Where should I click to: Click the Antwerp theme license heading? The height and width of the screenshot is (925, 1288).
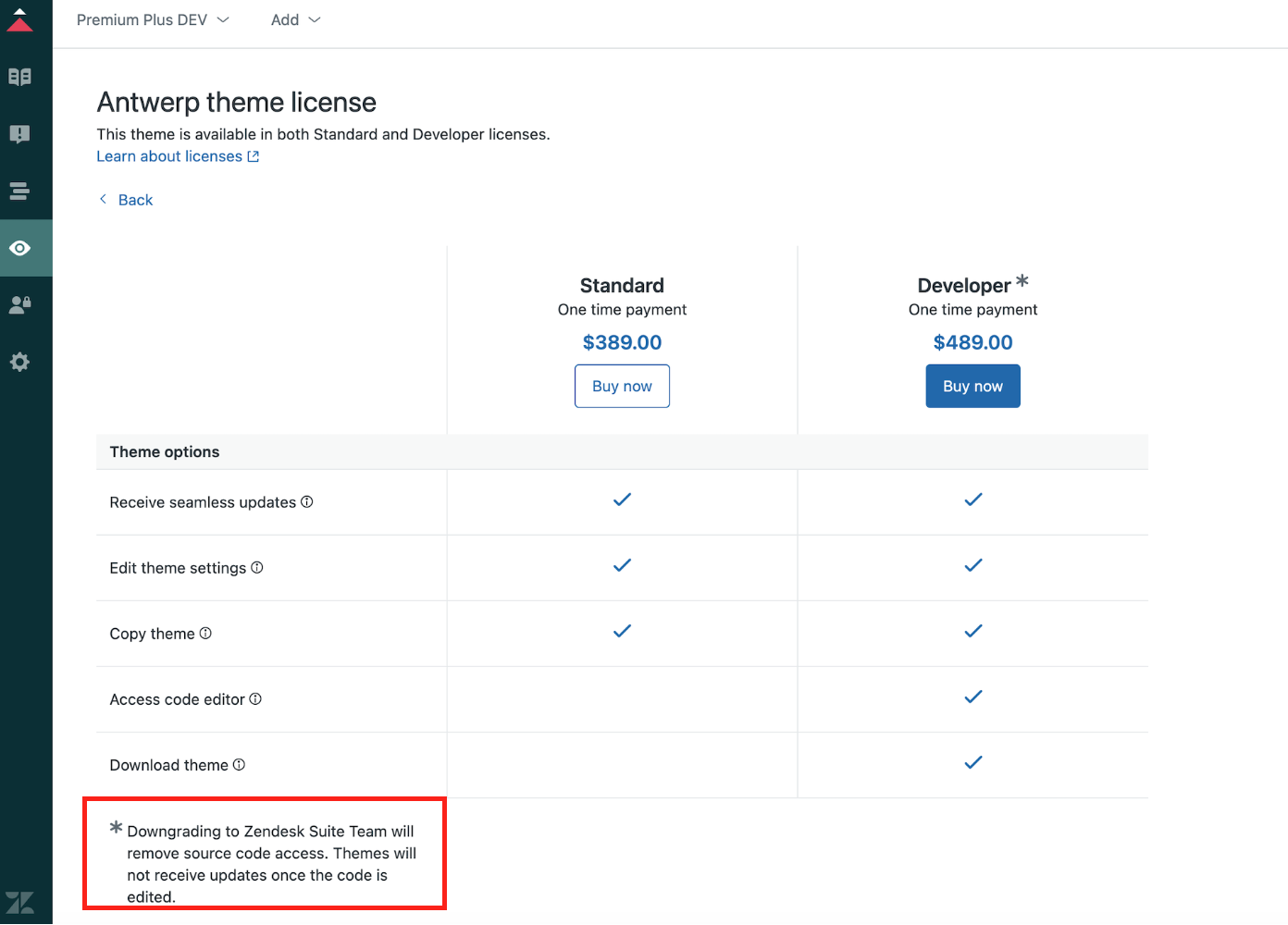[237, 102]
